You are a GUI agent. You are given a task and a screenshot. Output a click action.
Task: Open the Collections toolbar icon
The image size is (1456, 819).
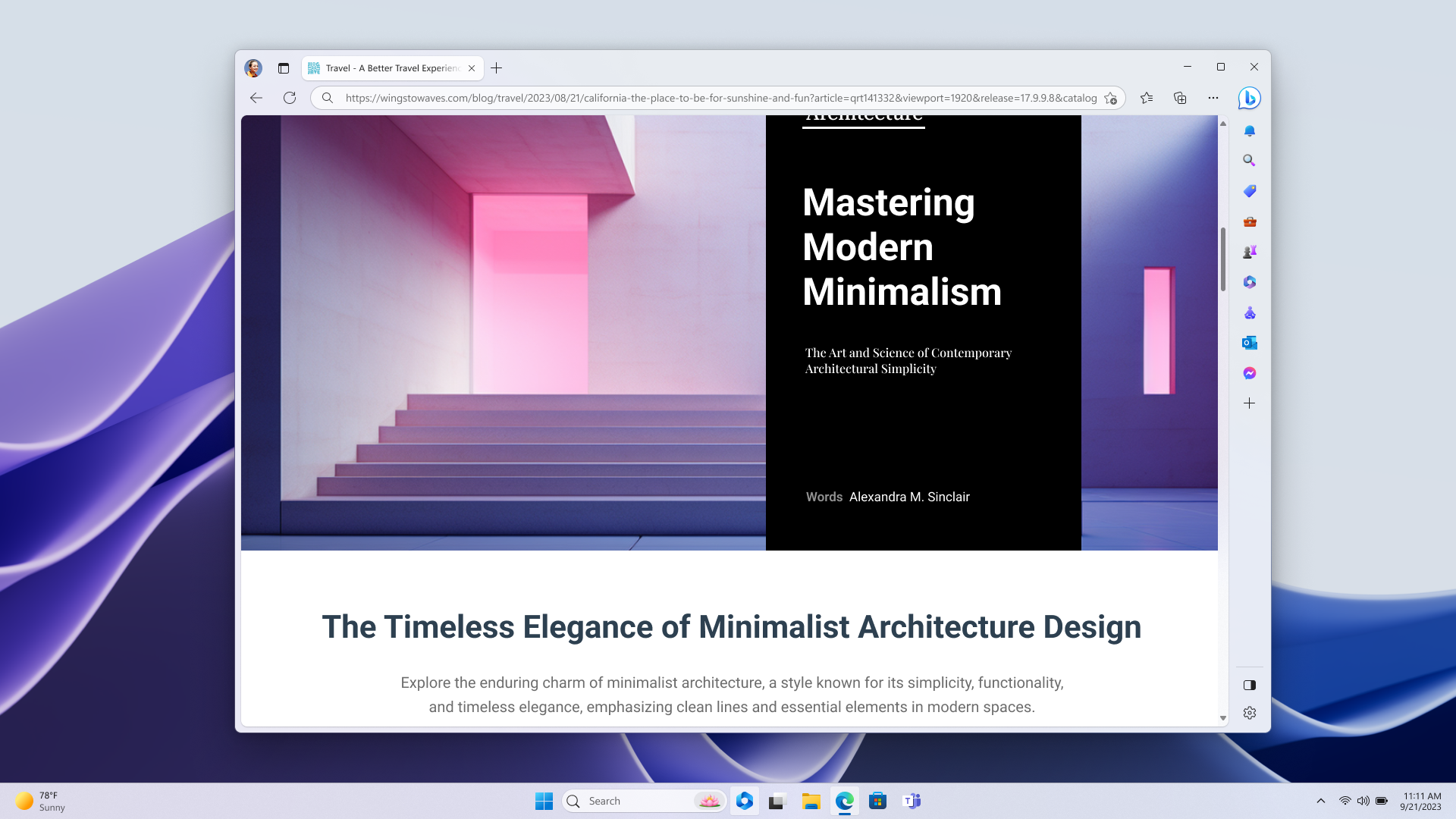[x=1180, y=98]
